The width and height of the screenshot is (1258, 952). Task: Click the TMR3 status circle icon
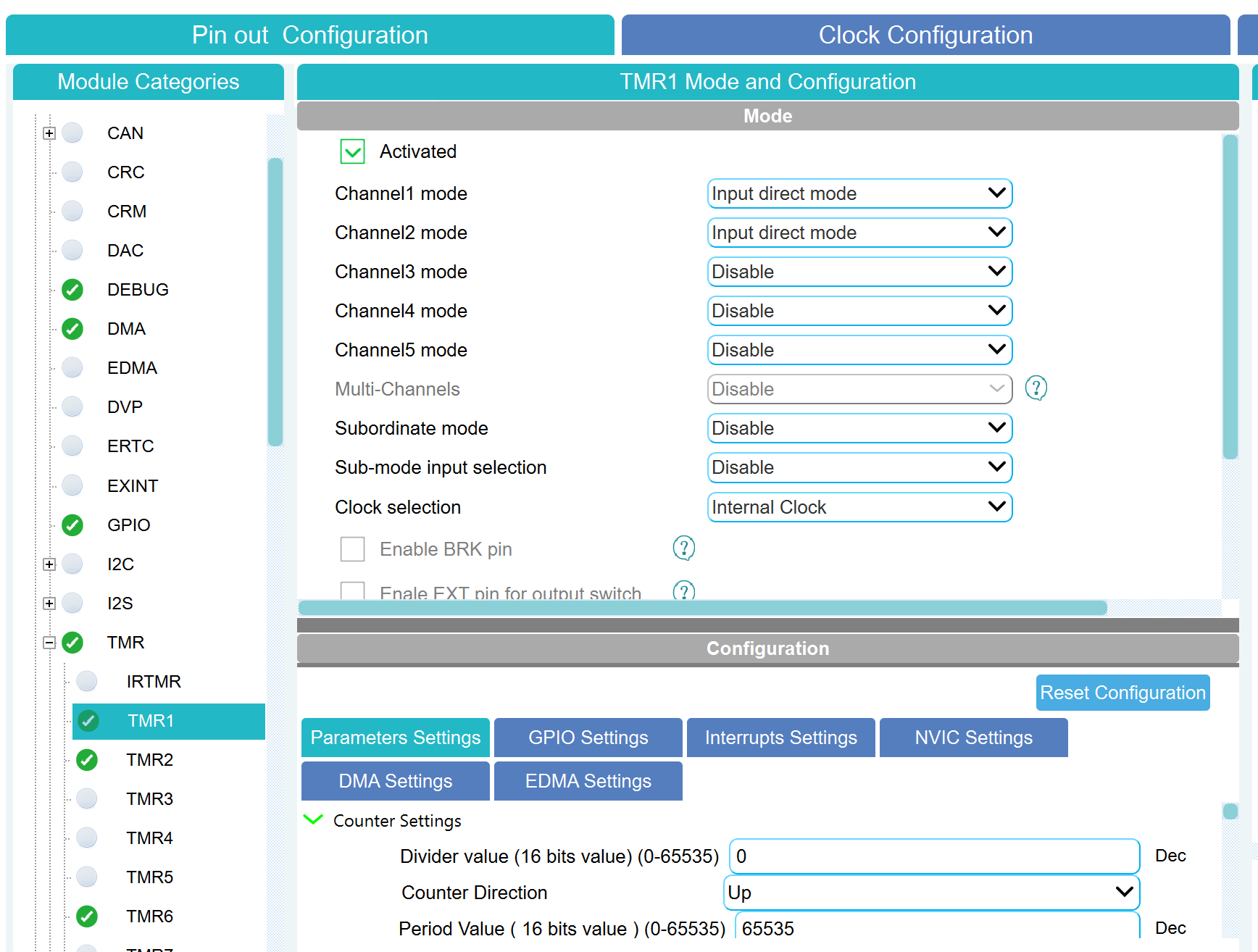[x=87, y=798]
